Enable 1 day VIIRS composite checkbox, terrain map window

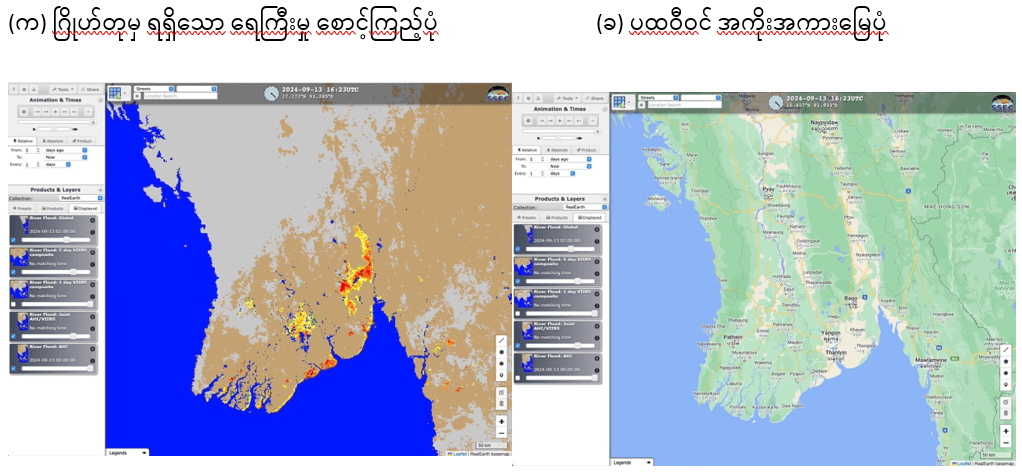(x=518, y=314)
